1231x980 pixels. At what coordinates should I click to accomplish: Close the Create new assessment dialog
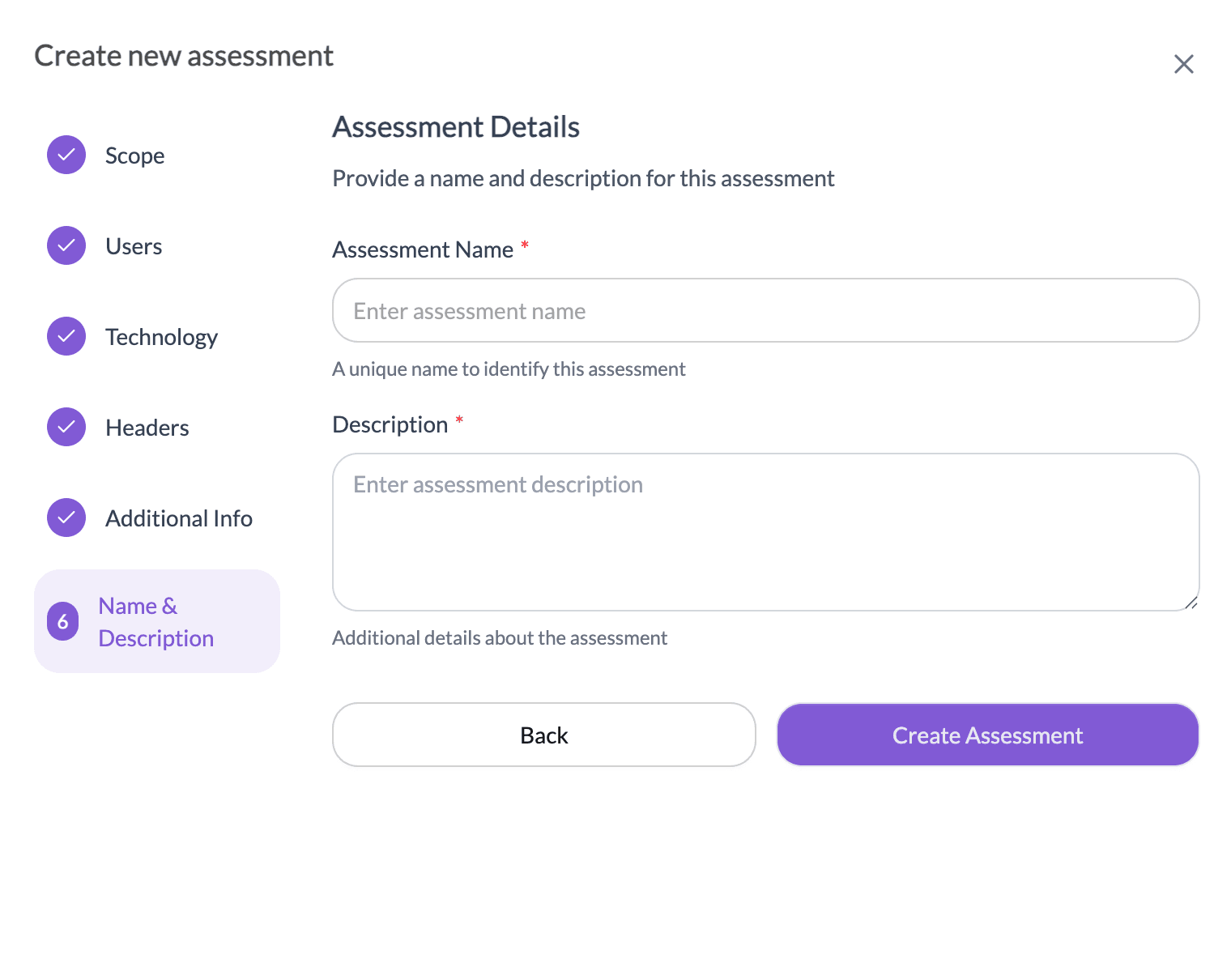tap(1183, 64)
